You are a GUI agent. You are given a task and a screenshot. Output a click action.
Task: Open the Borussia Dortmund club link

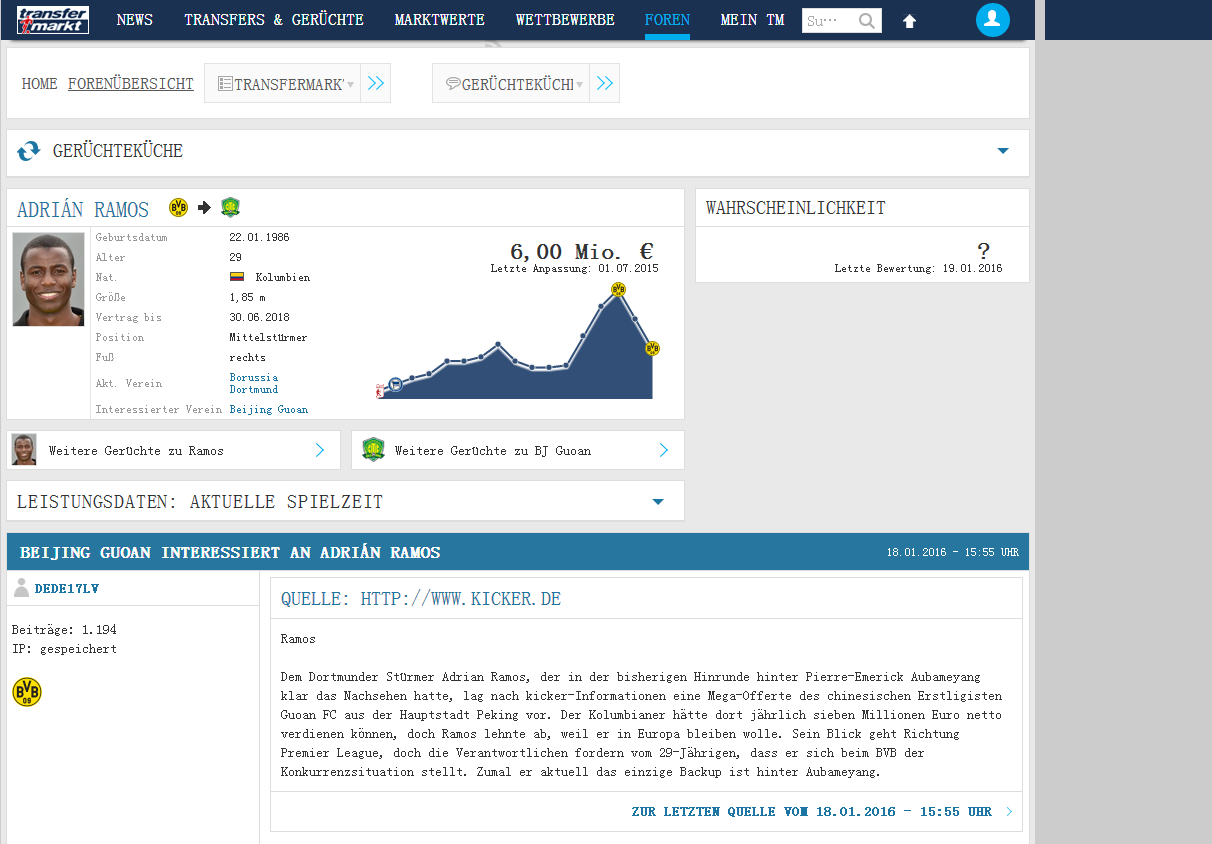[x=254, y=383]
